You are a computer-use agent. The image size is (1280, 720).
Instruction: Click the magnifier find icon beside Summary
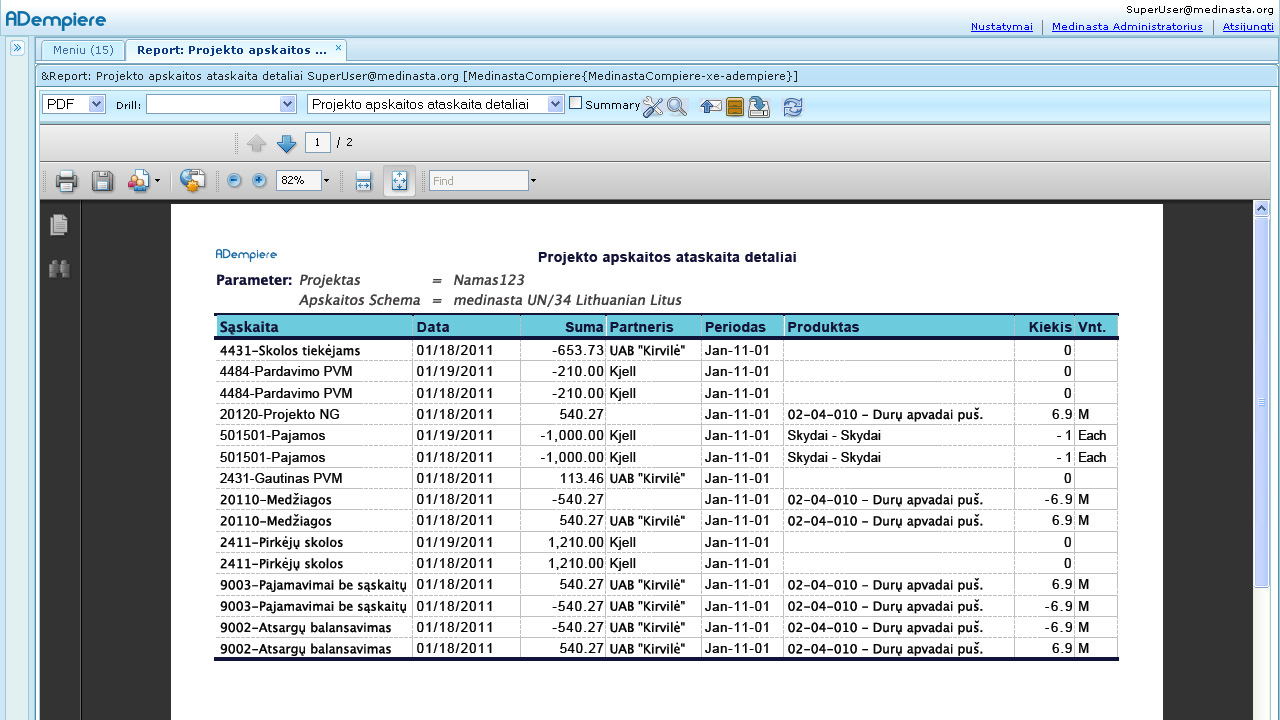click(x=677, y=106)
